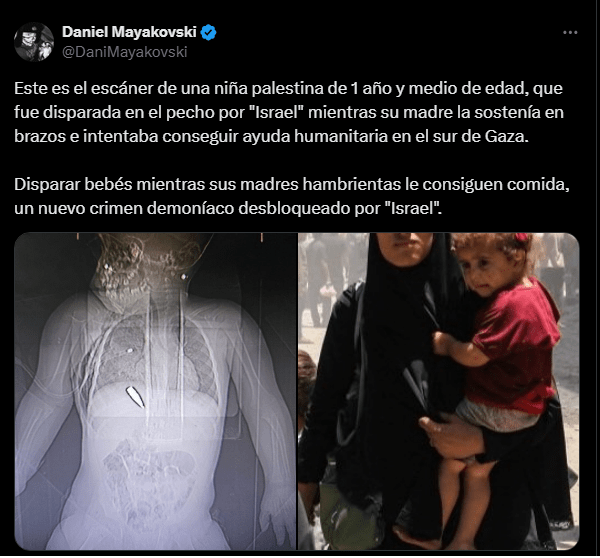Click the blue verified badge
Screen dimensions: 600x558
209,33
